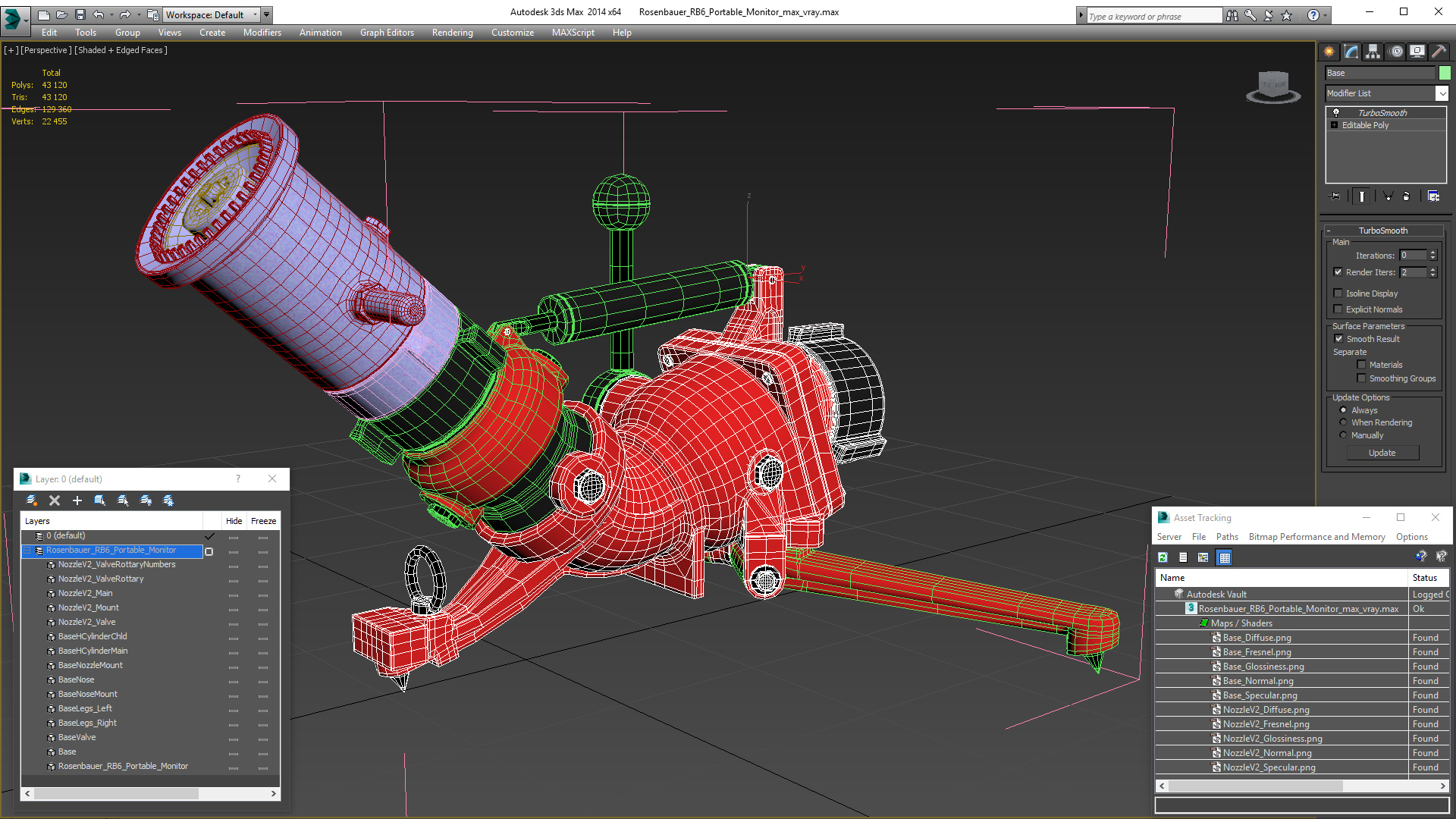Switch Asset Tracking to table view icon

point(1224,557)
